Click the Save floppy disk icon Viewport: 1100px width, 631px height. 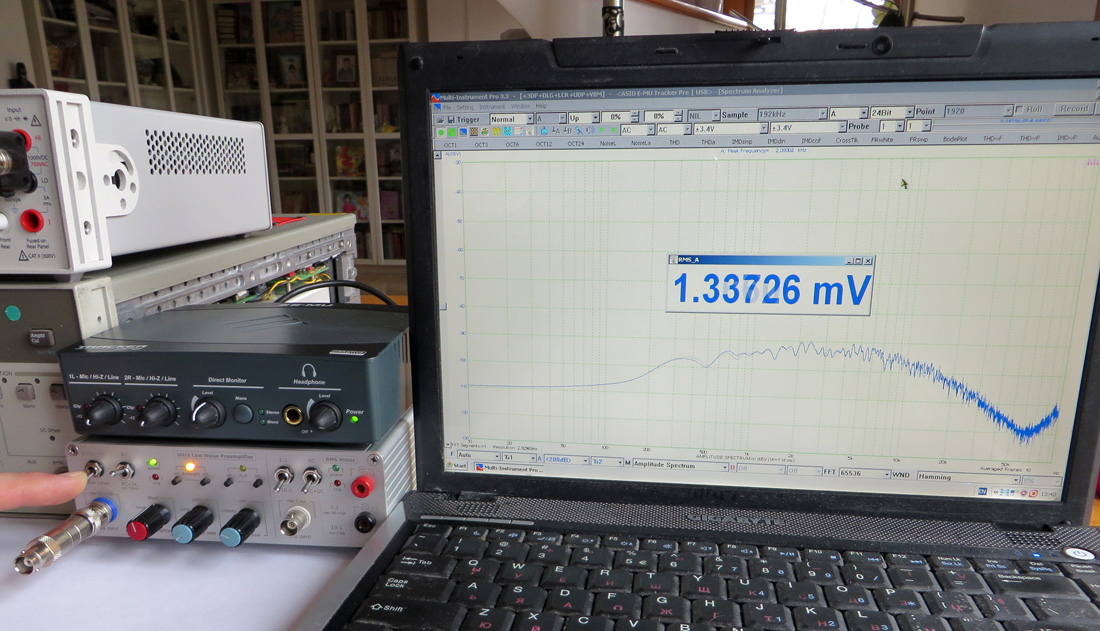451,119
